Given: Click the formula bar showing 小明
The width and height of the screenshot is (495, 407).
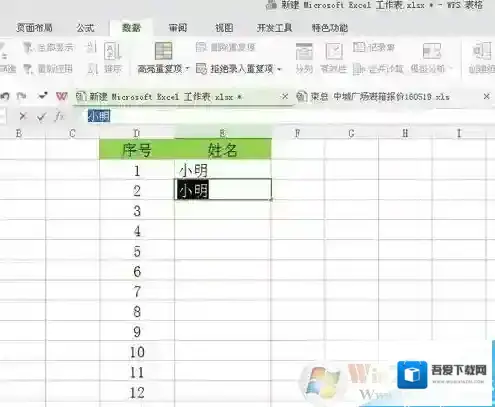Looking at the screenshot, I should coord(287,116).
